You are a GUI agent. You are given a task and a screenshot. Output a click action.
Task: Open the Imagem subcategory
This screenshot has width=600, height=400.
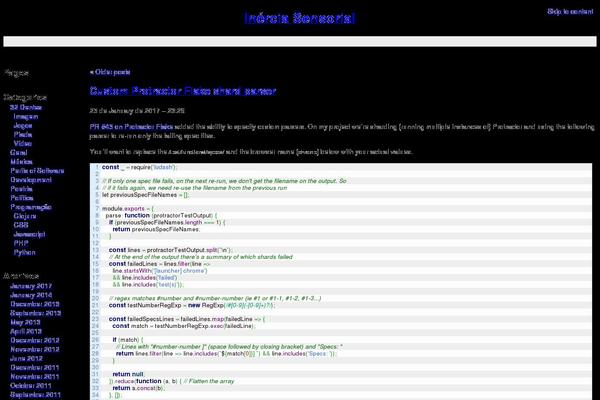point(26,116)
